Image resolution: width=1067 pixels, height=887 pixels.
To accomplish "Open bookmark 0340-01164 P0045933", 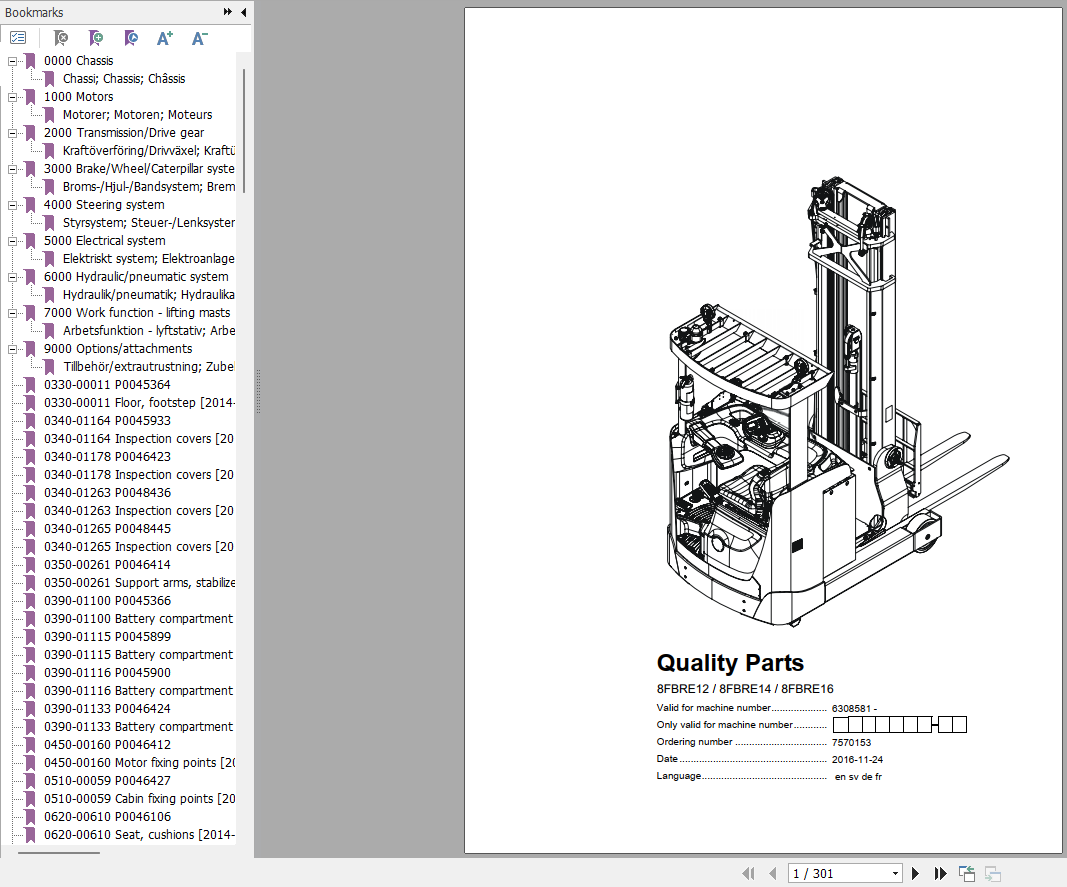I will [x=108, y=421].
